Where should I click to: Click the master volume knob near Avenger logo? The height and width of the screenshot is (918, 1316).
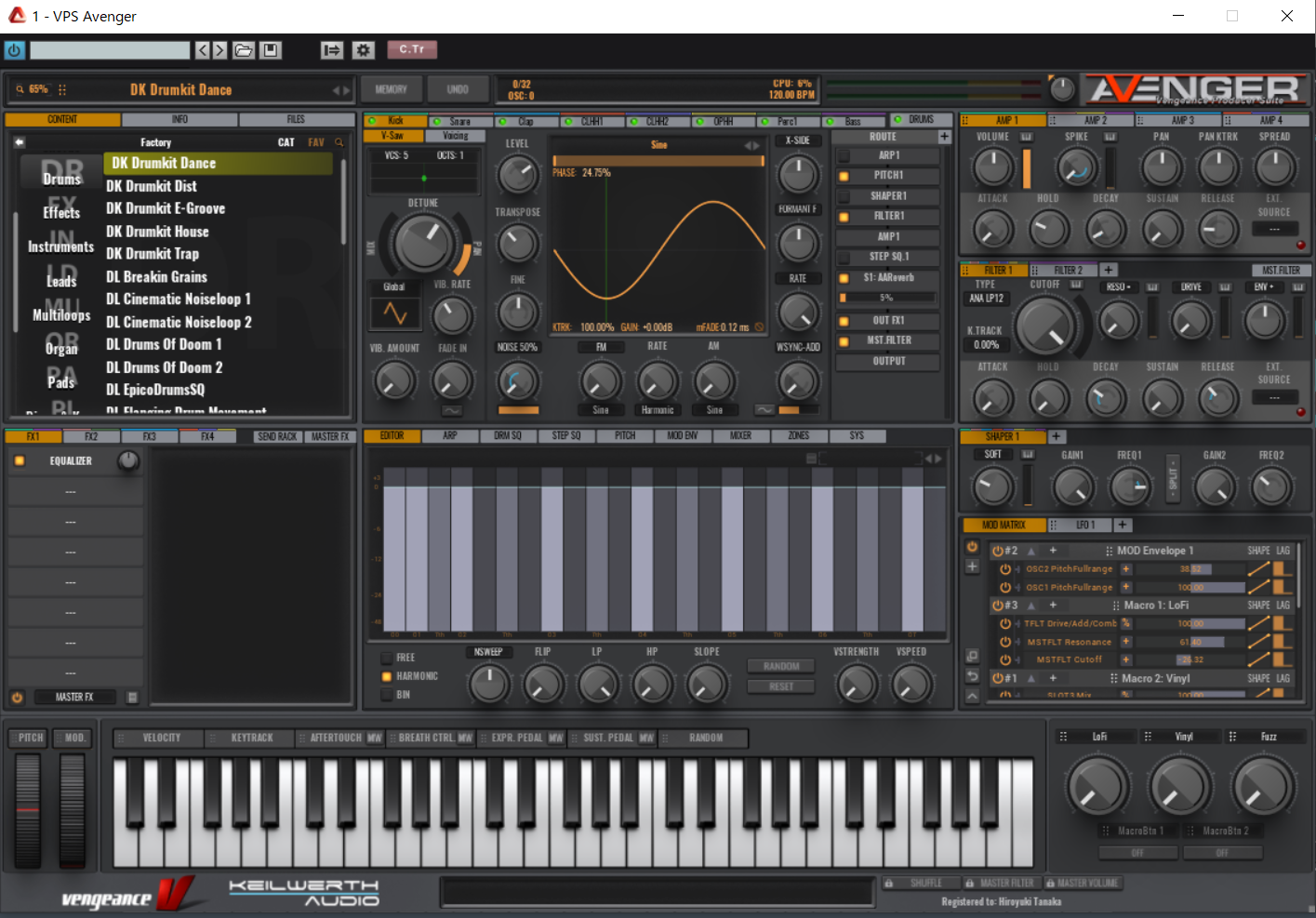point(1062,89)
